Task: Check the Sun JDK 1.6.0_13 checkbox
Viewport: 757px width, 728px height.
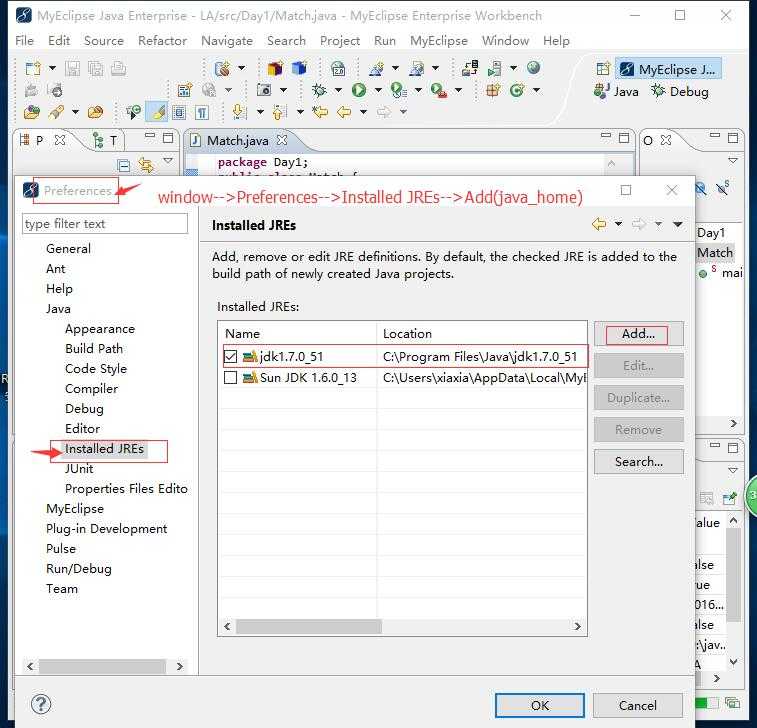Action: point(230,377)
